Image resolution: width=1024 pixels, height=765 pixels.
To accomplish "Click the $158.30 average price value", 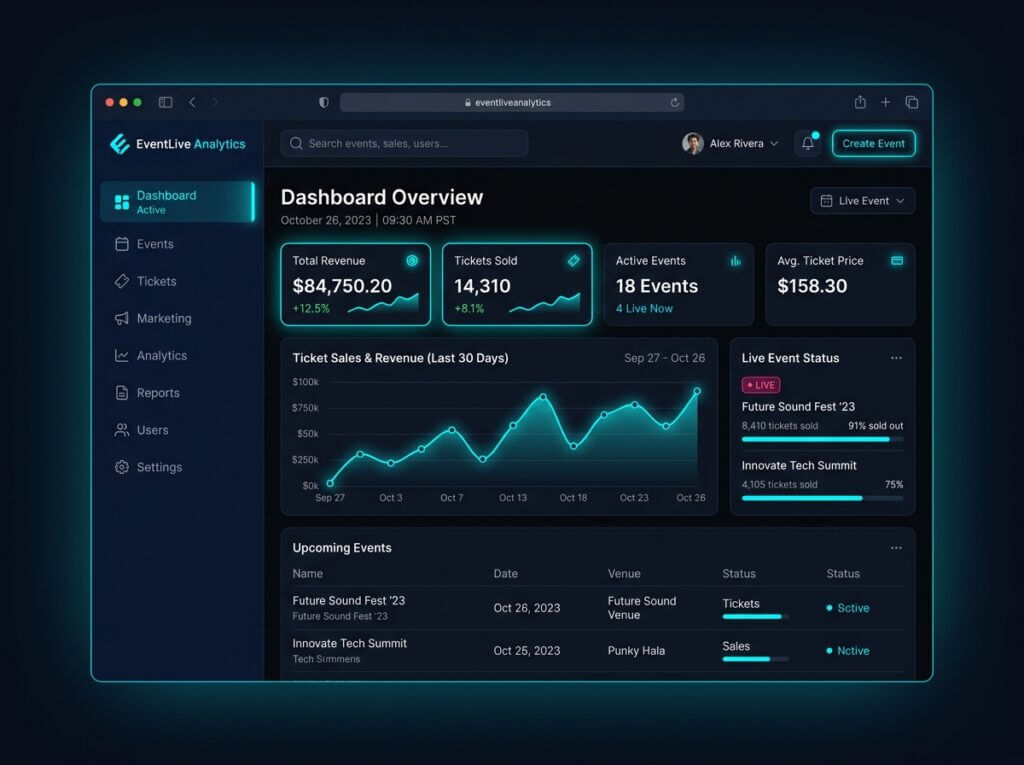I will point(812,286).
